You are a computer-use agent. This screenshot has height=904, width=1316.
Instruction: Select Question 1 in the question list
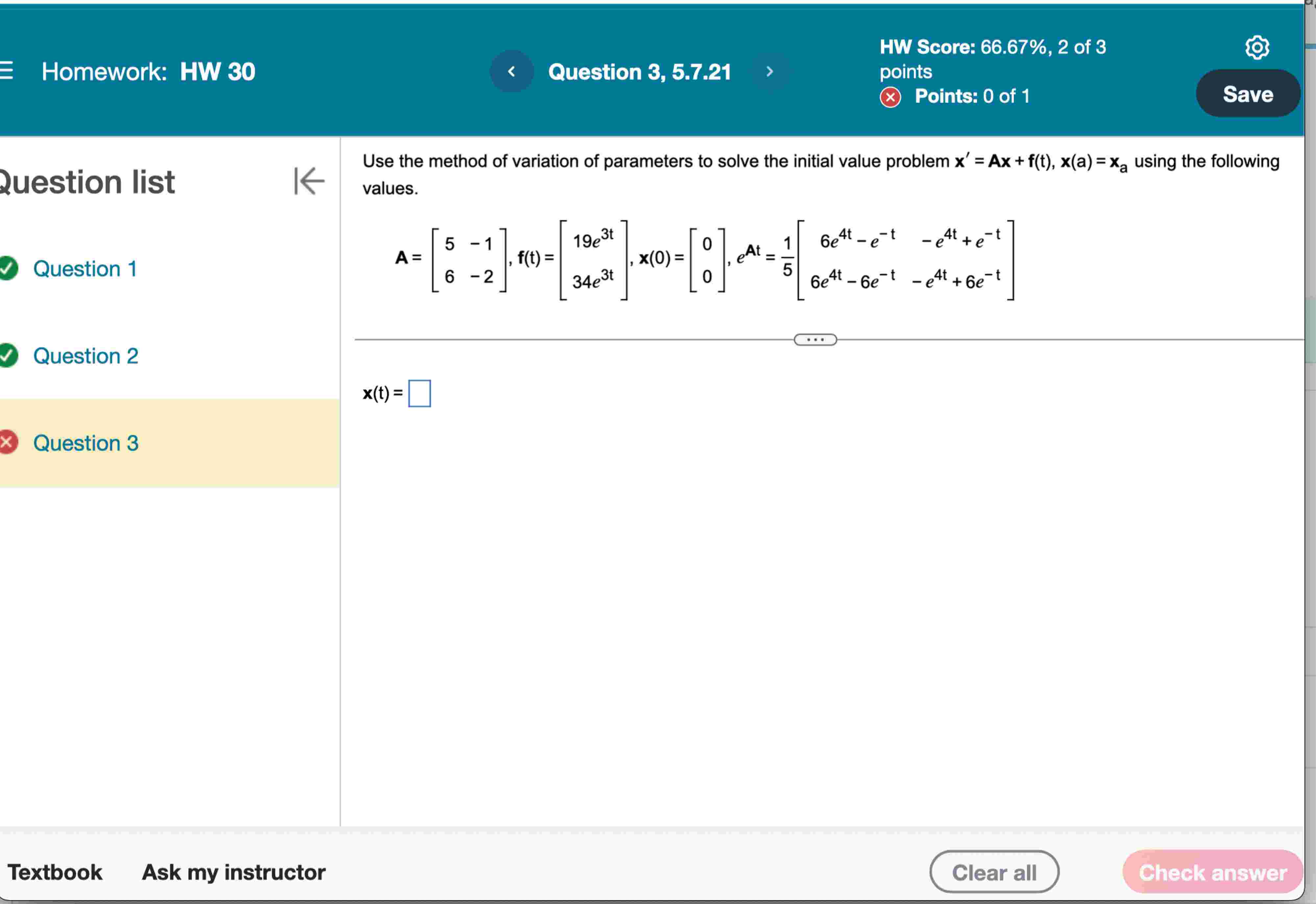[85, 268]
